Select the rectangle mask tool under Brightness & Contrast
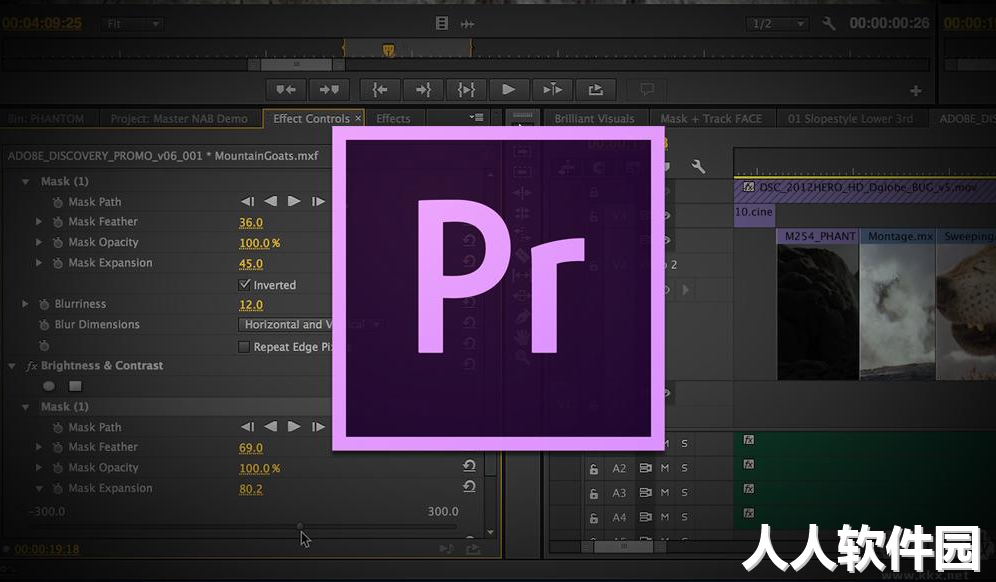This screenshot has height=582, width=996. pos(75,386)
